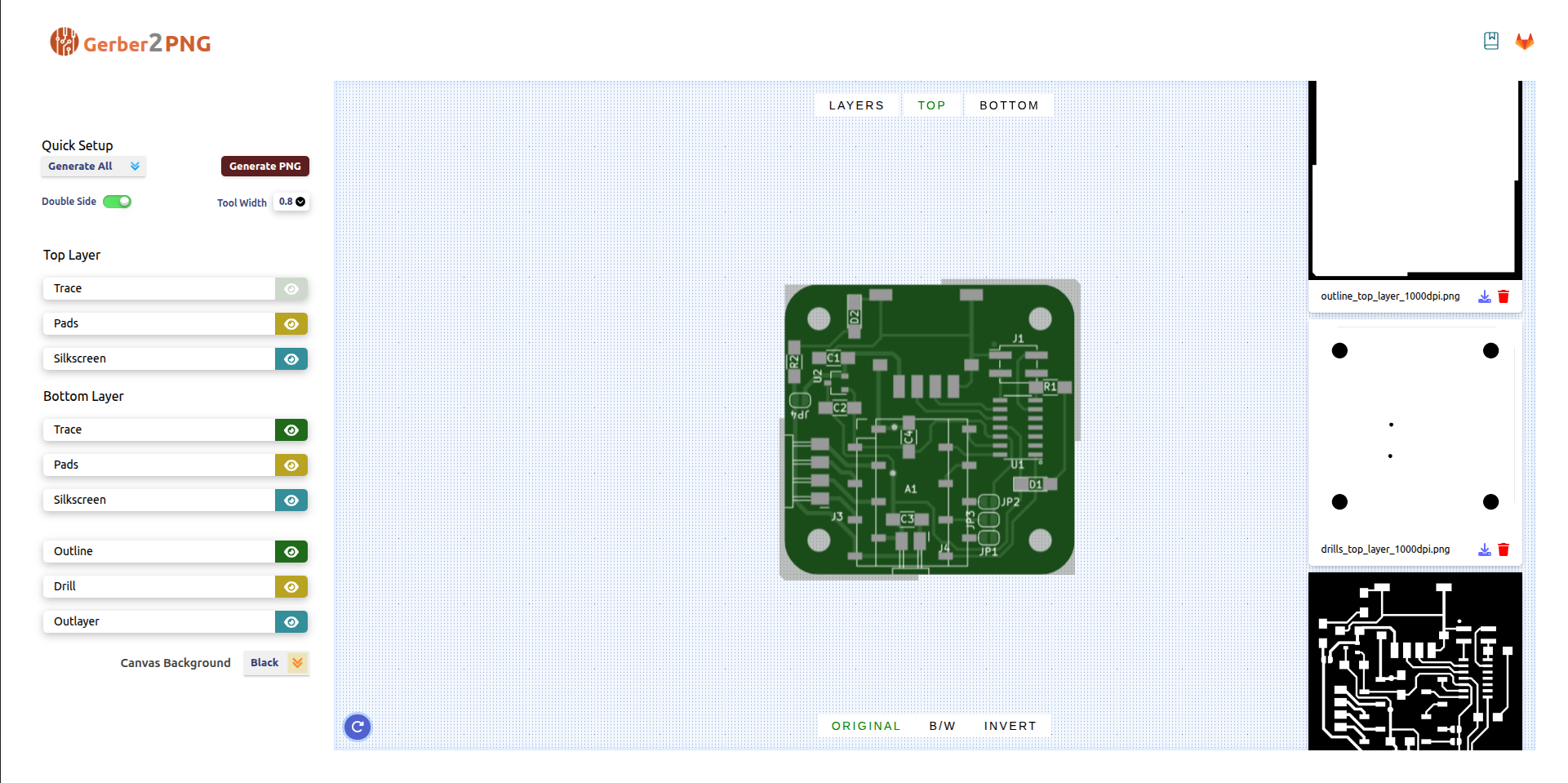This screenshot has height=783, width=1568.
Task: Open the GitLab repository icon
Action: tap(1524, 42)
